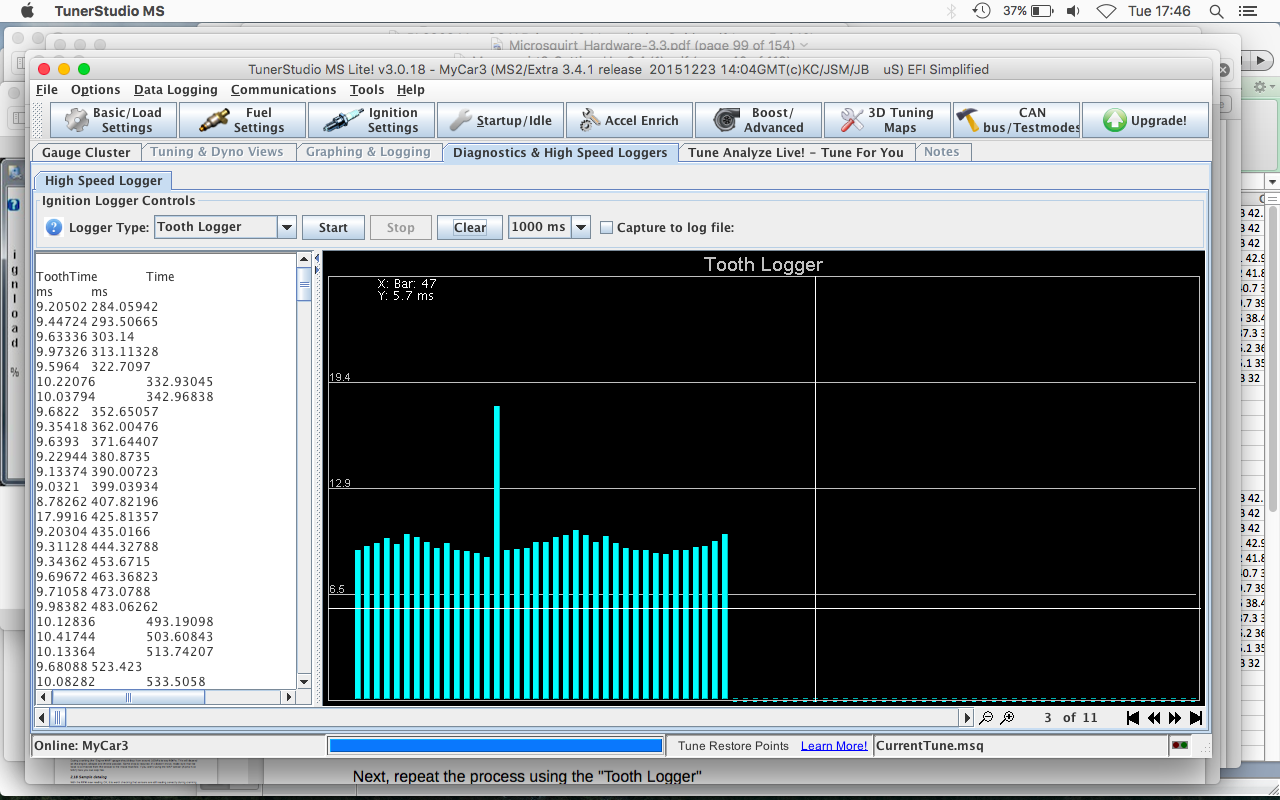Switch to Gauge Cluster tab
The image size is (1280, 800).
(86, 152)
